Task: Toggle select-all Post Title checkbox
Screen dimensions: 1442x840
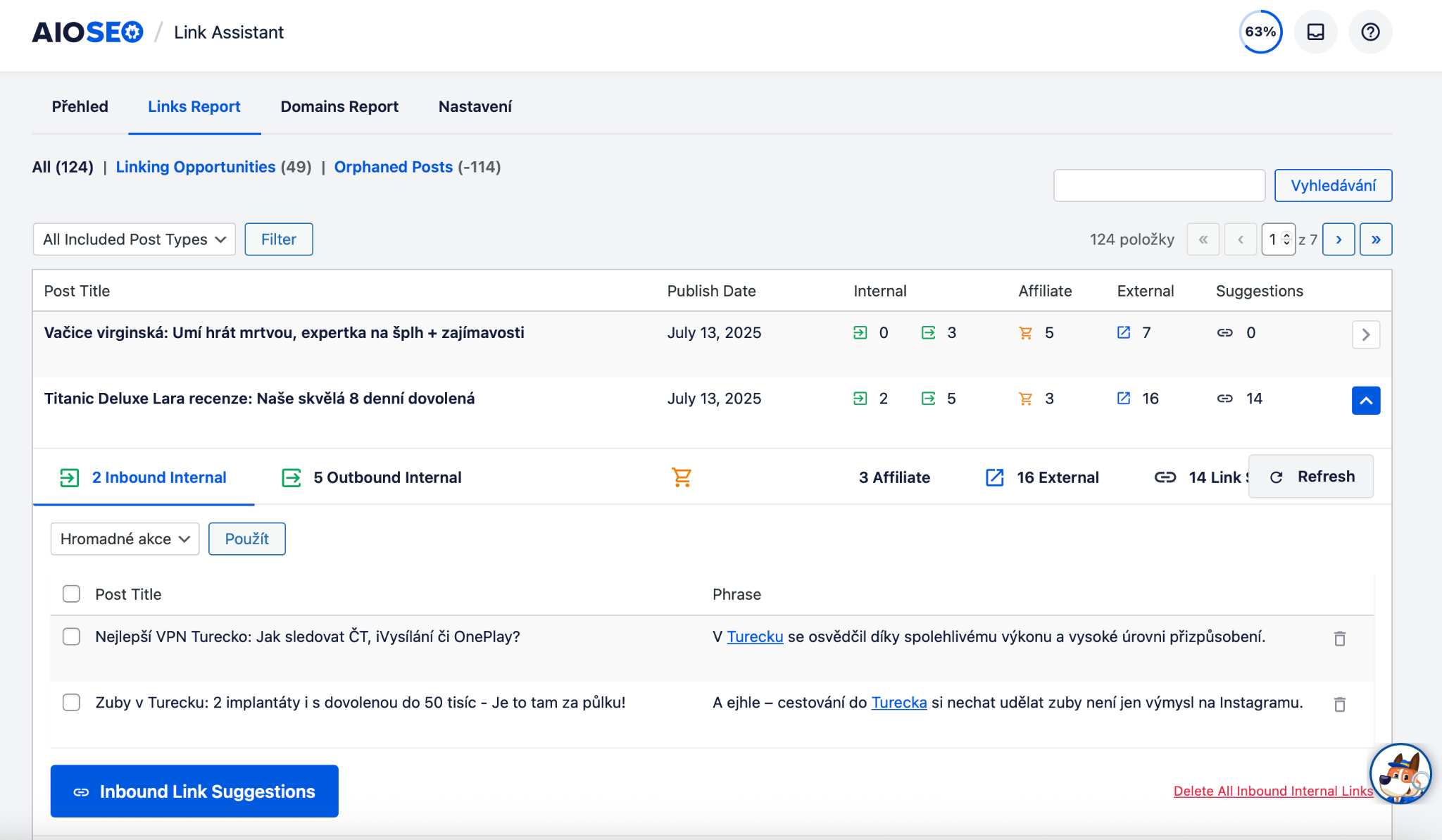Action: 71,594
